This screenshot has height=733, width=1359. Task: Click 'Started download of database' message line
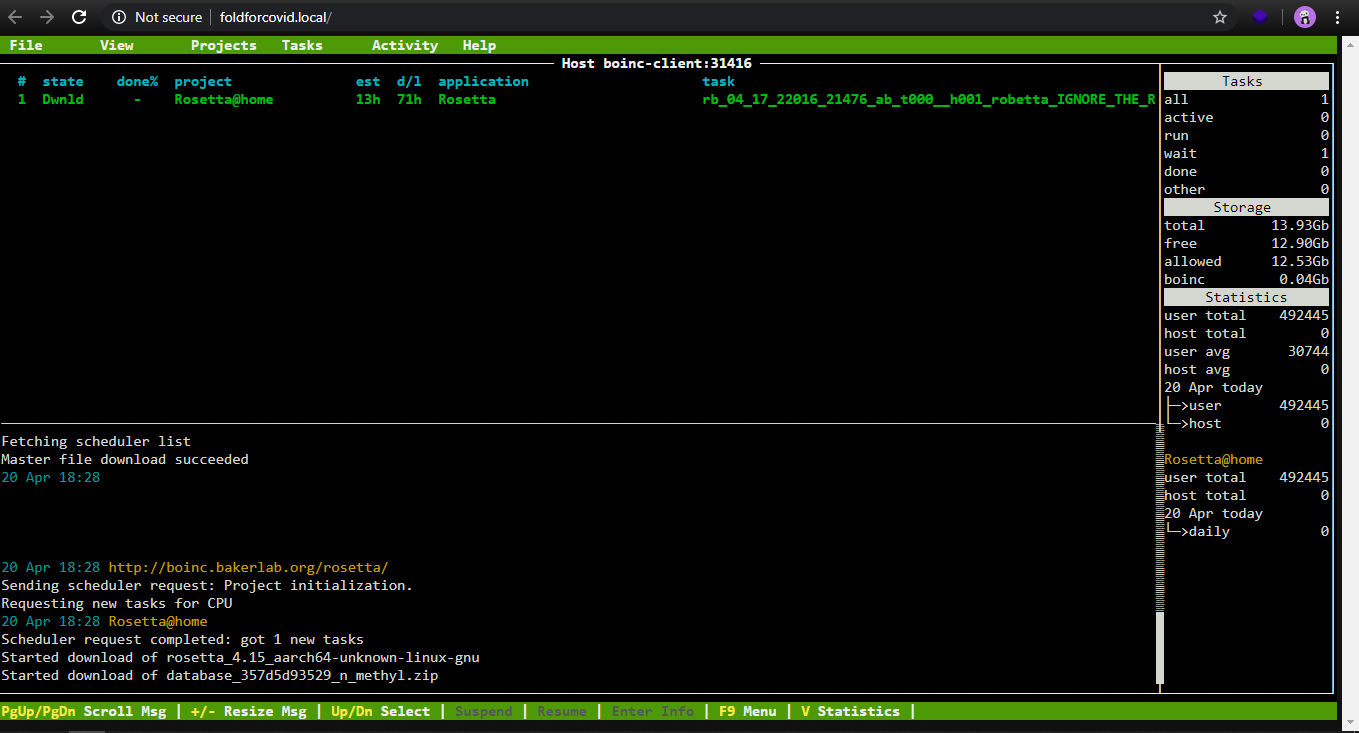(x=219, y=675)
